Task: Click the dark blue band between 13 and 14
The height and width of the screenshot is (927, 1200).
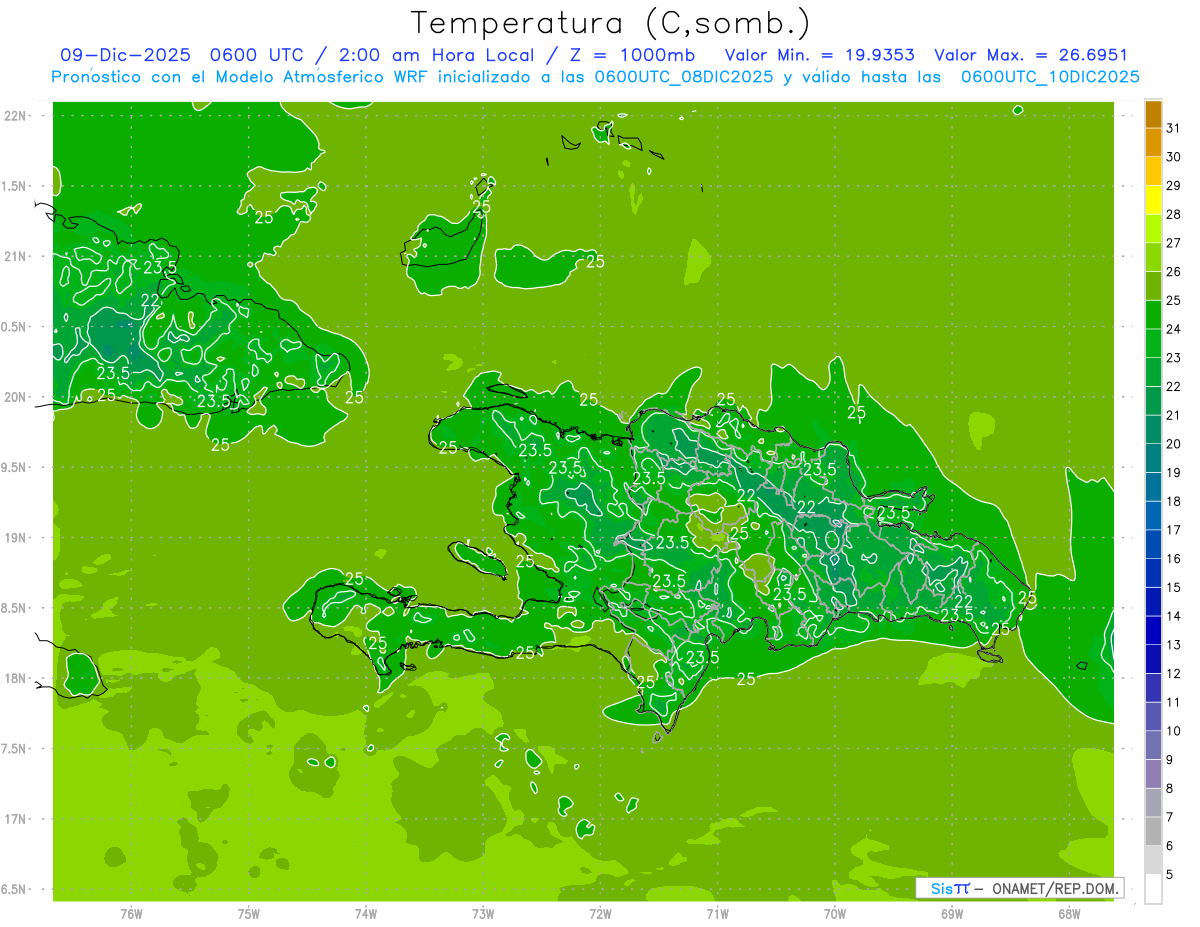Action: 1153,630
